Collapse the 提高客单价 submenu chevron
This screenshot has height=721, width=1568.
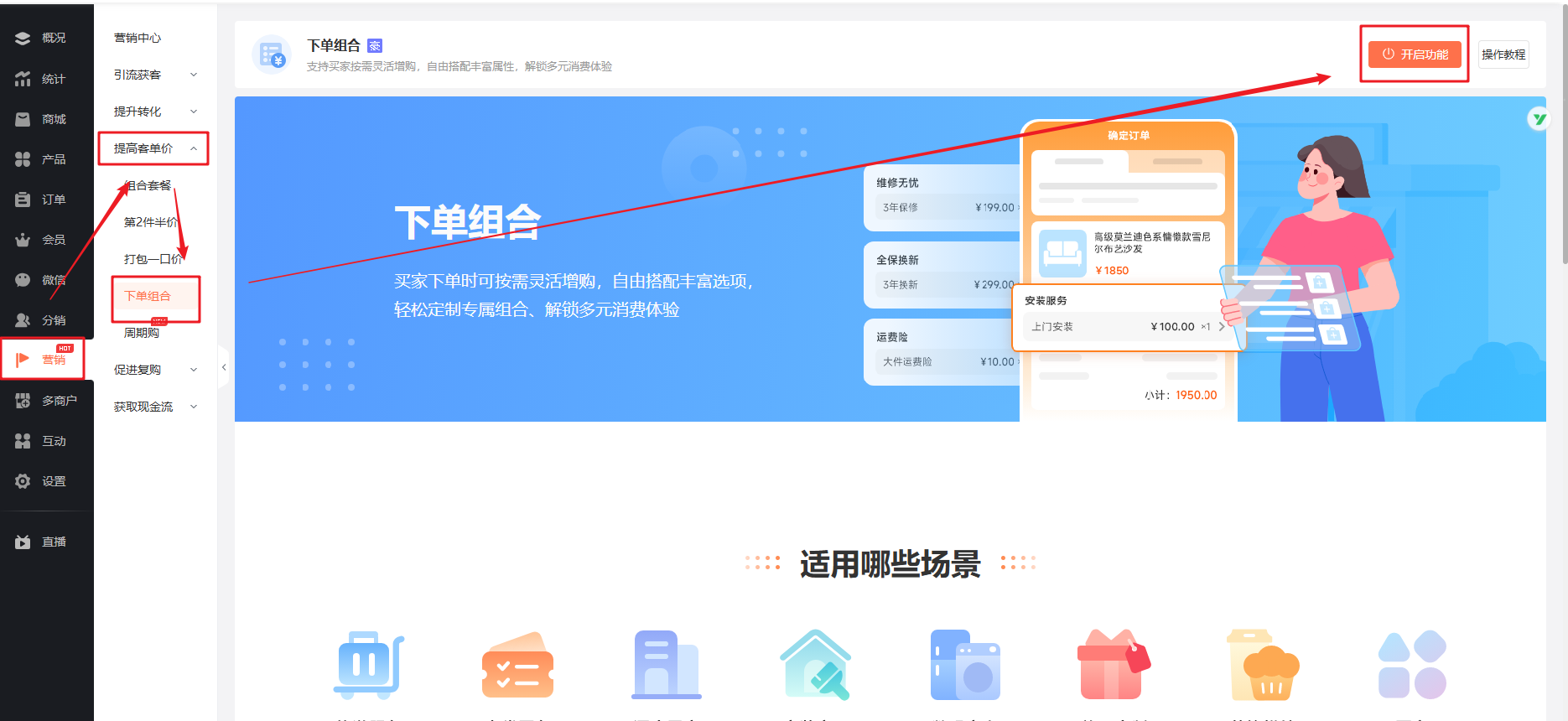click(194, 148)
